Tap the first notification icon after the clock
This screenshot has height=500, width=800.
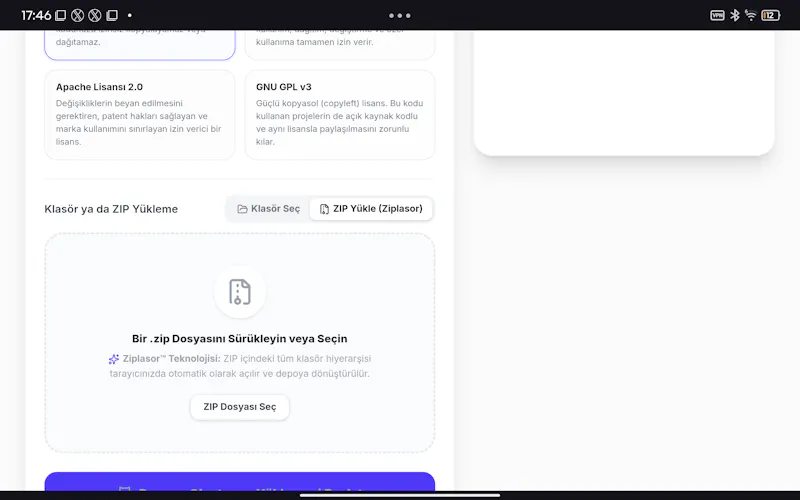(x=60, y=15)
